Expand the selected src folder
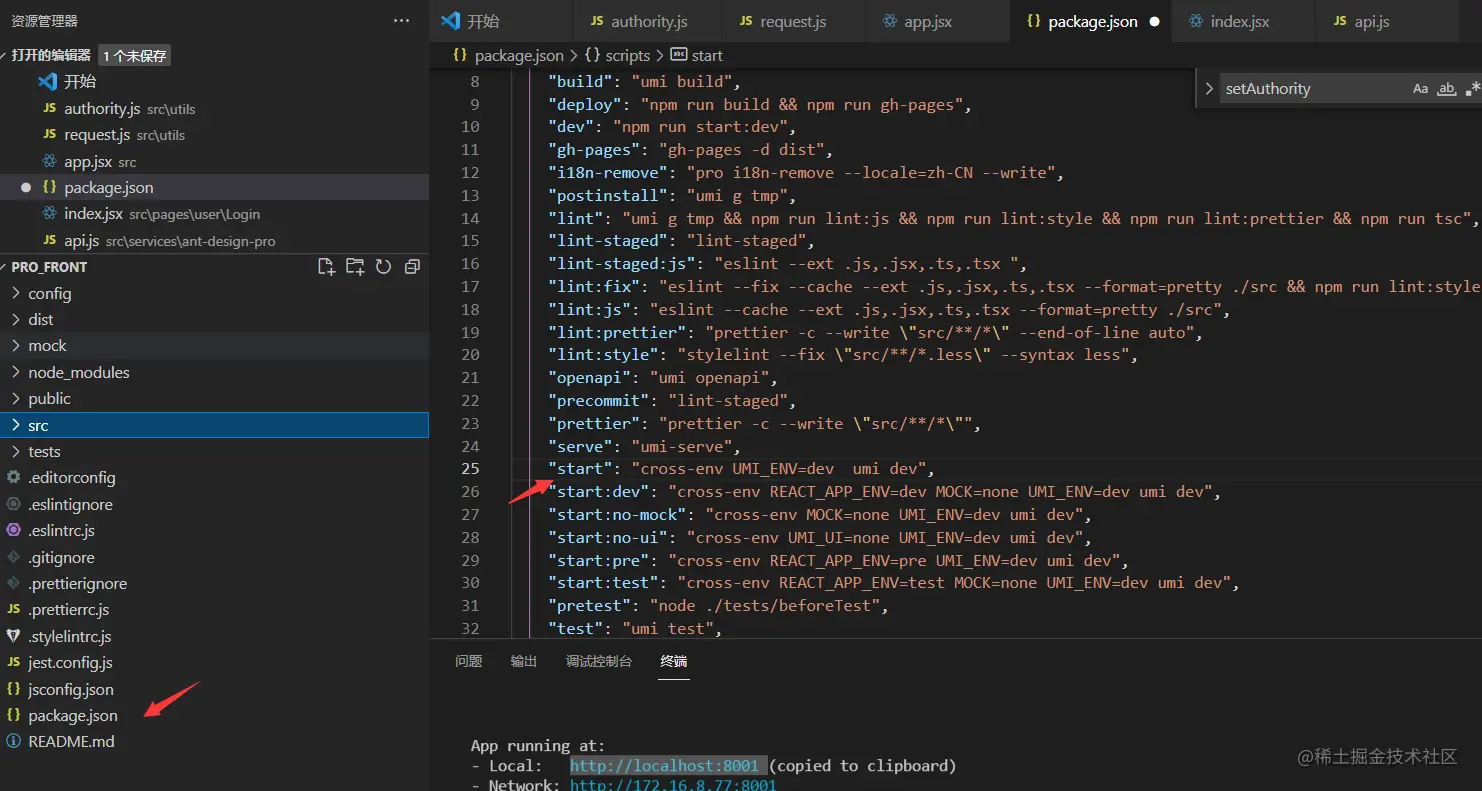Screen dimensions: 1482x791 (x=214, y=425)
